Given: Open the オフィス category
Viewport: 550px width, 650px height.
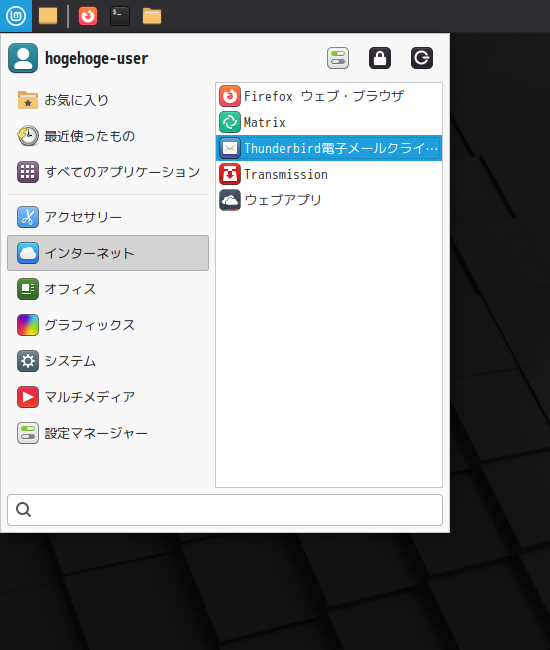Looking at the screenshot, I should coord(108,289).
